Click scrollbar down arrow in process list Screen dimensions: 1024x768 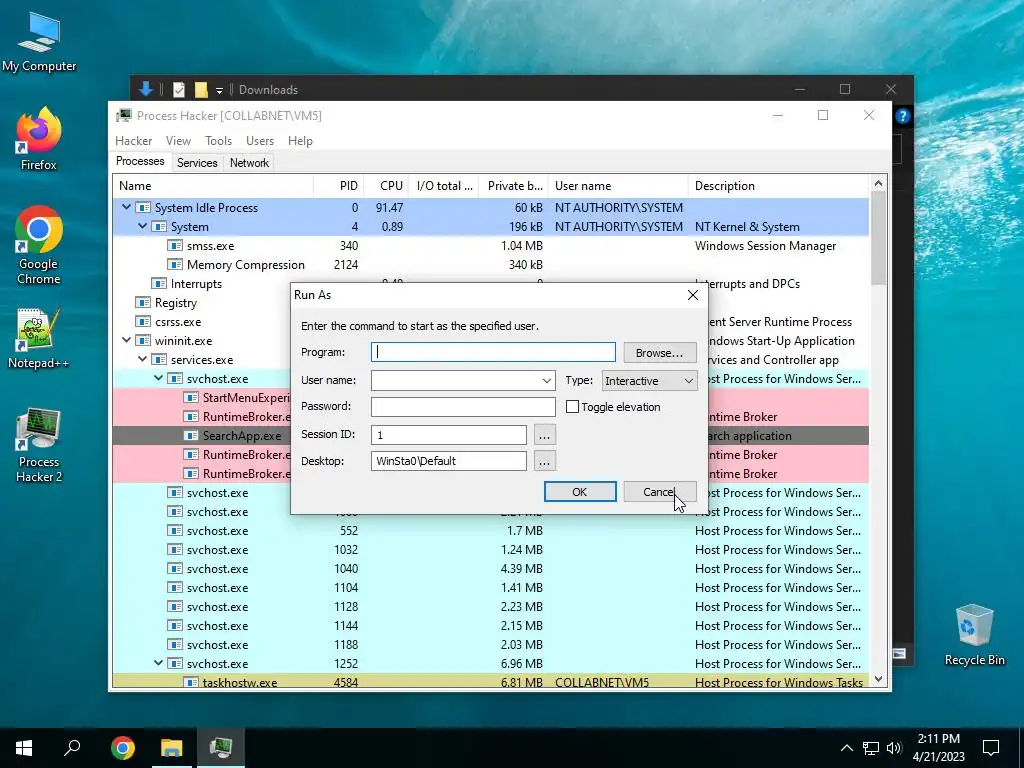click(878, 679)
